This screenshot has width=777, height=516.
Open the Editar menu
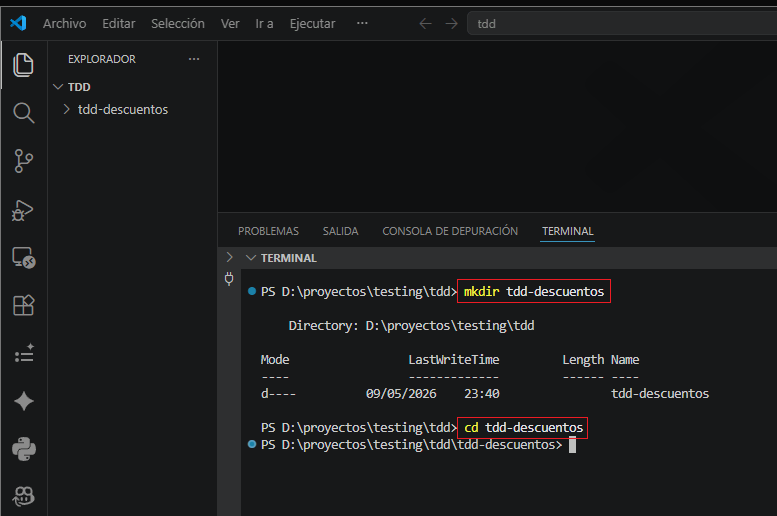point(118,23)
